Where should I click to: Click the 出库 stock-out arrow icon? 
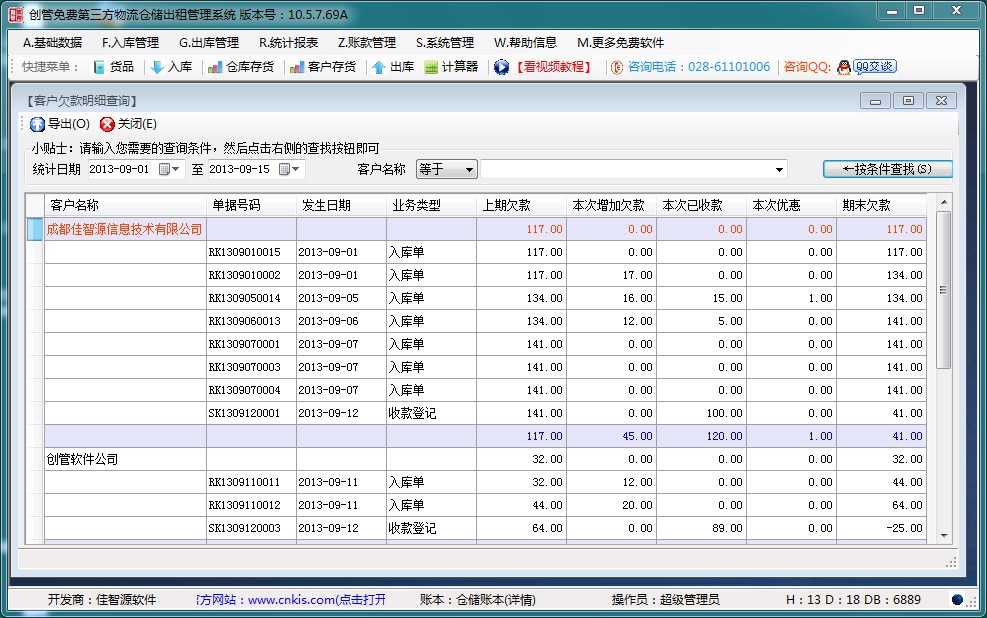tap(379, 67)
